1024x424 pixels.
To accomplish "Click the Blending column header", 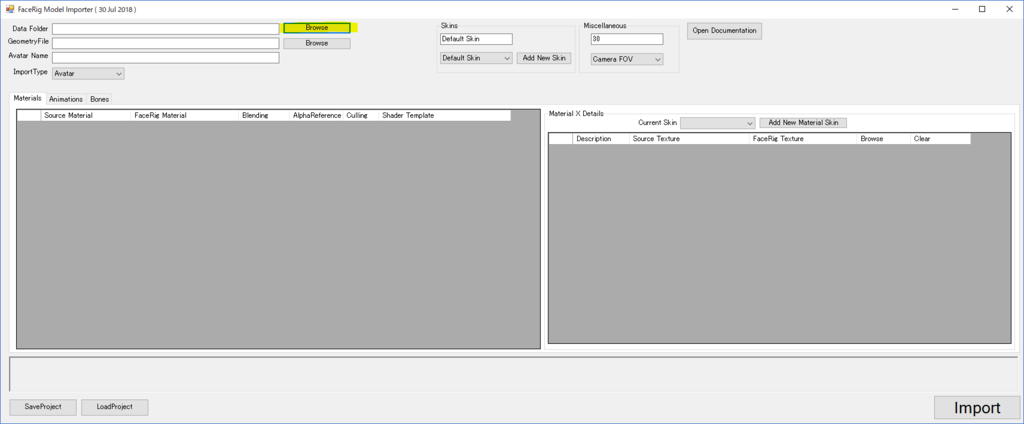I will (264, 116).
